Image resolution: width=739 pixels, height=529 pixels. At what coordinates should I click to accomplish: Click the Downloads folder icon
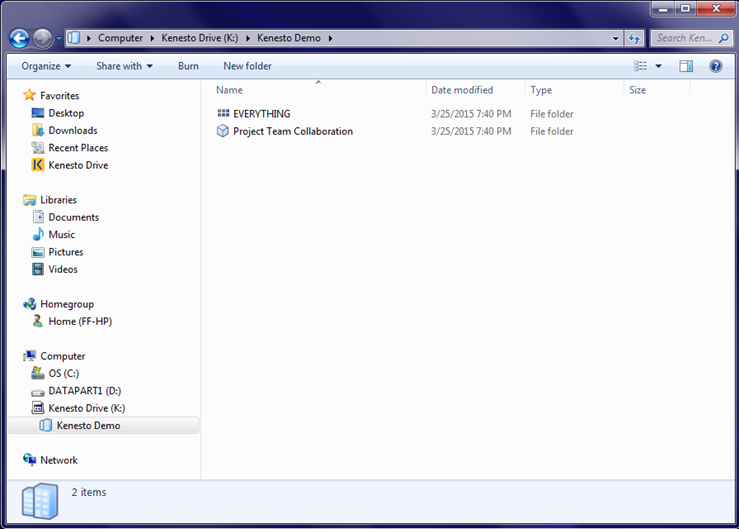(x=38, y=130)
